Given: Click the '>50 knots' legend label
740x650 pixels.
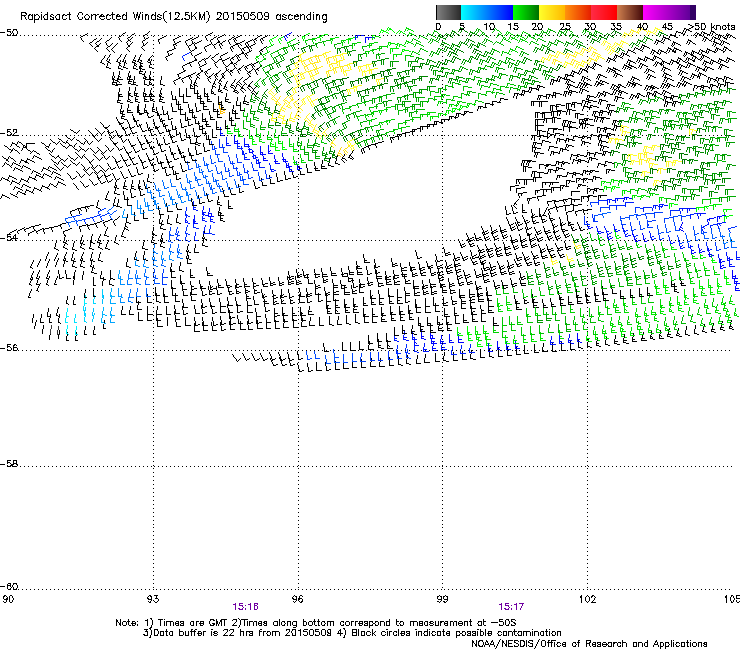Looking at the screenshot, I should [711, 27].
